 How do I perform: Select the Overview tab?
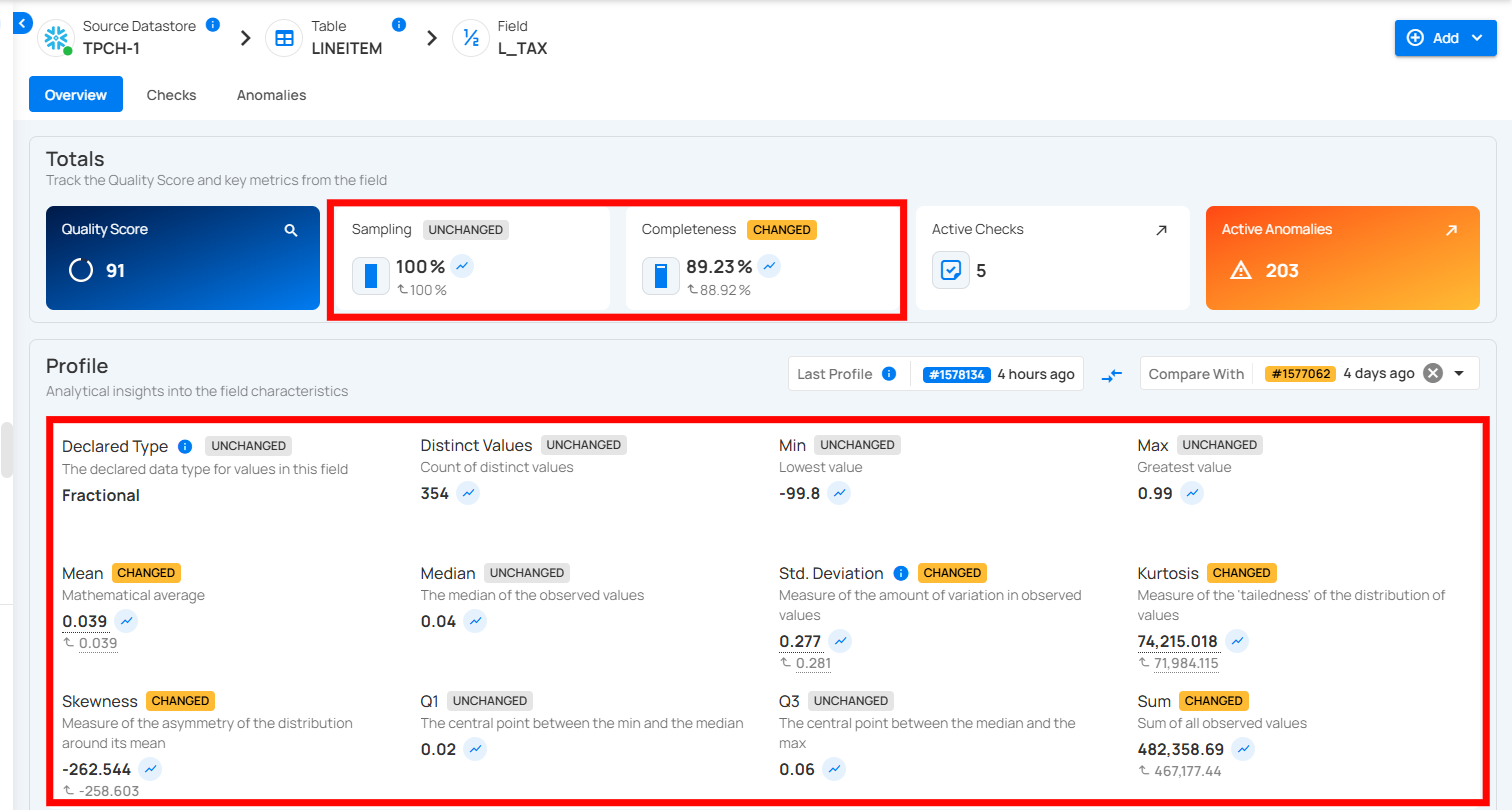[76, 95]
